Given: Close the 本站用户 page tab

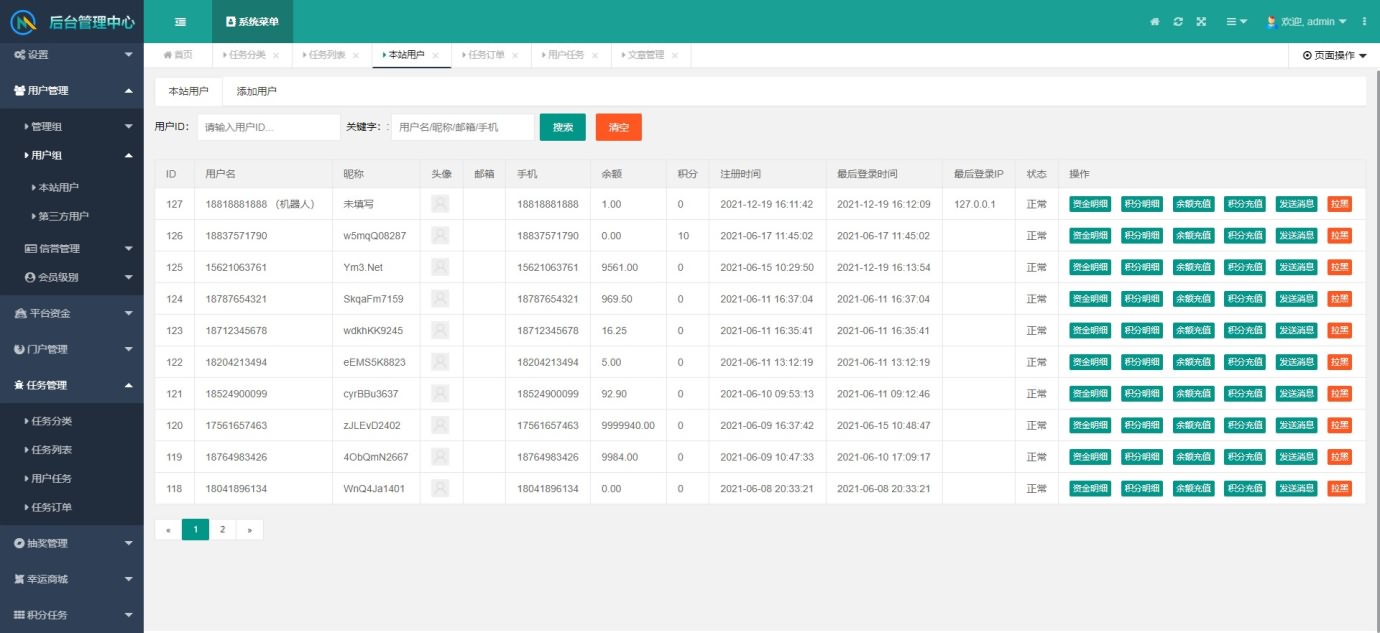Looking at the screenshot, I should (436, 56).
